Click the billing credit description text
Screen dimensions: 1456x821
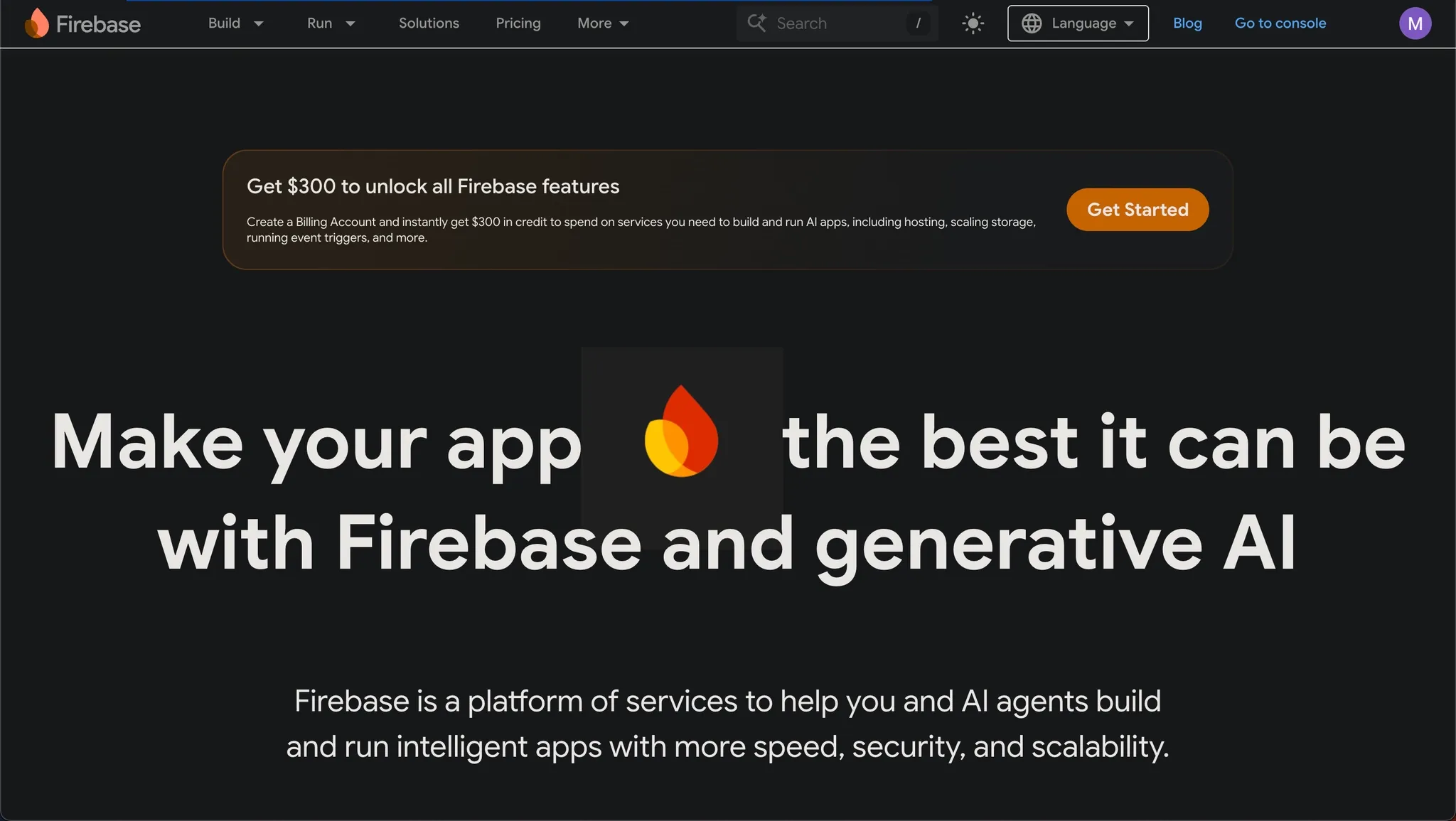click(x=641, y=230)
